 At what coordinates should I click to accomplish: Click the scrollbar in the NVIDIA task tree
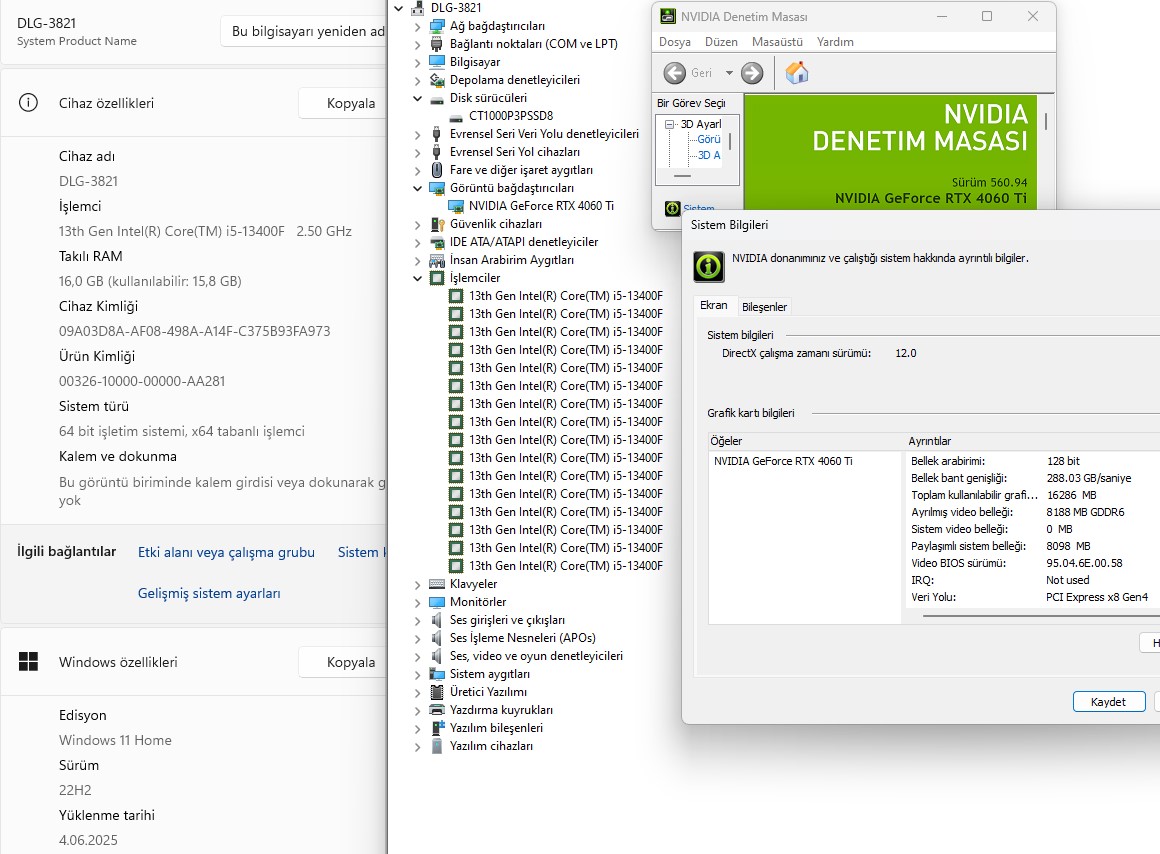click(729, 141)
